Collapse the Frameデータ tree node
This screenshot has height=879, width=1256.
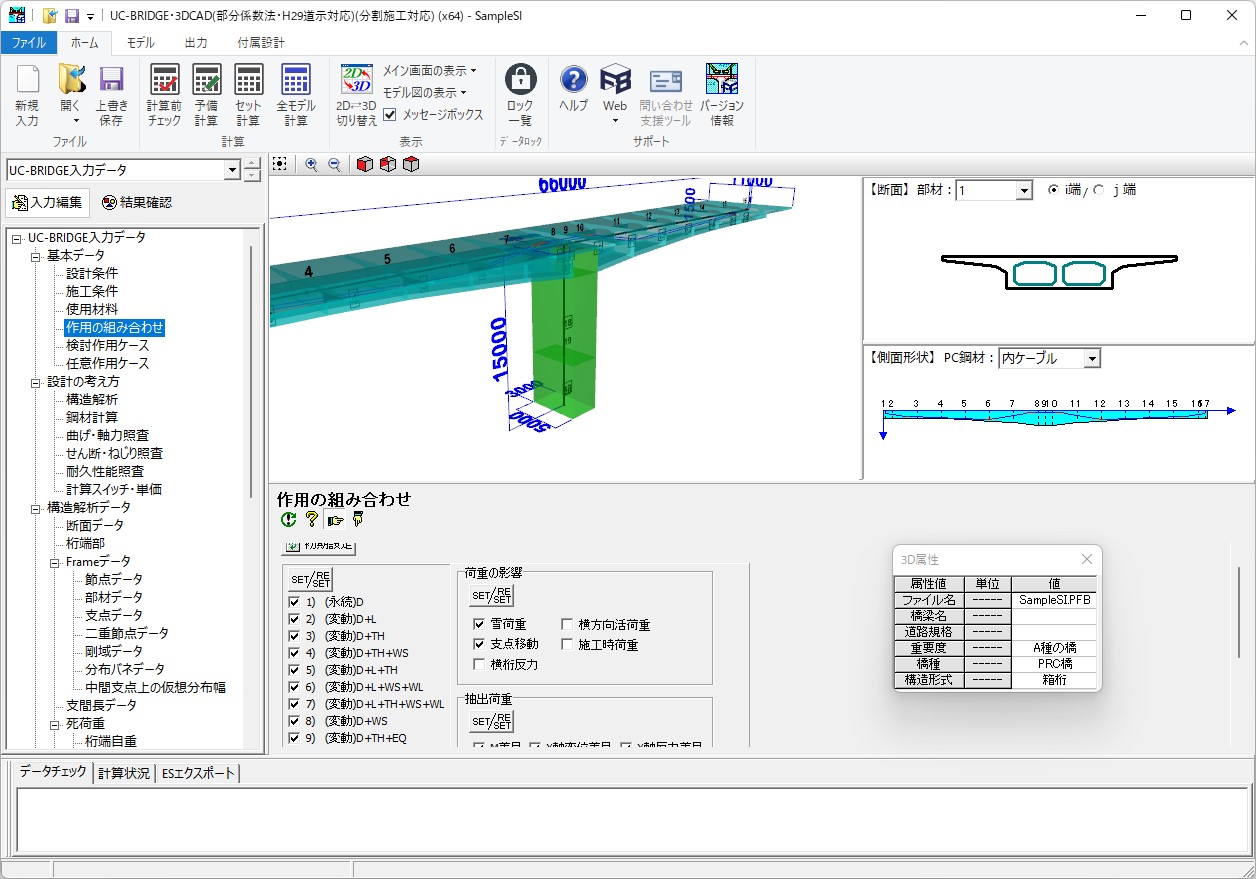56,562
